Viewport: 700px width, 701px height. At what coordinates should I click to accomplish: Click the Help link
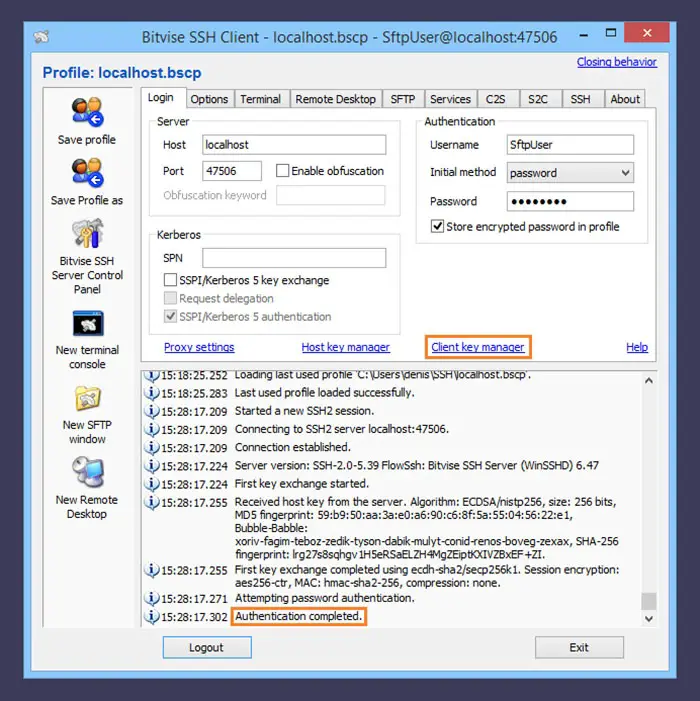tap(637, 347)
